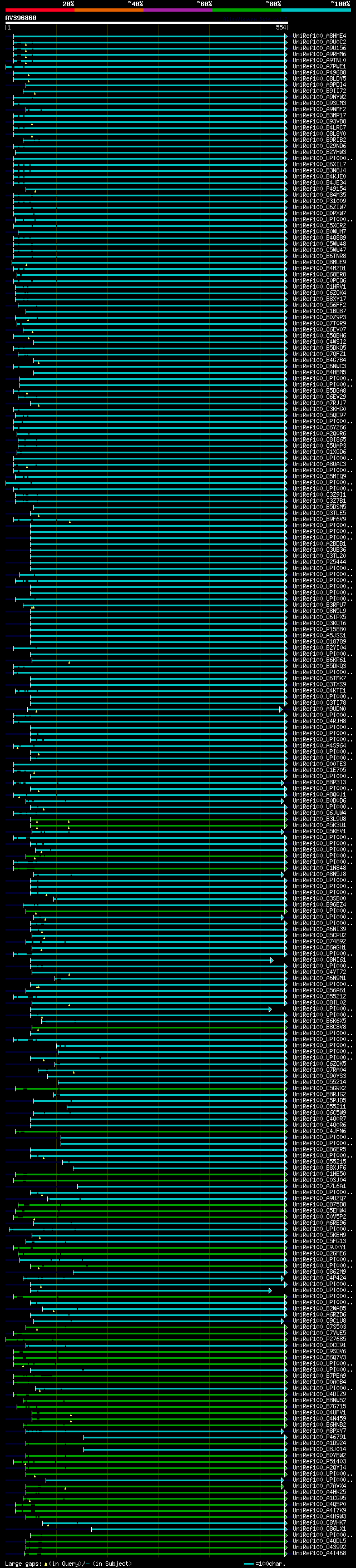Viewport: 356px width, 1568px height.
Task: Select the UniRef100_P49154 label
Action: pos(319,189)
